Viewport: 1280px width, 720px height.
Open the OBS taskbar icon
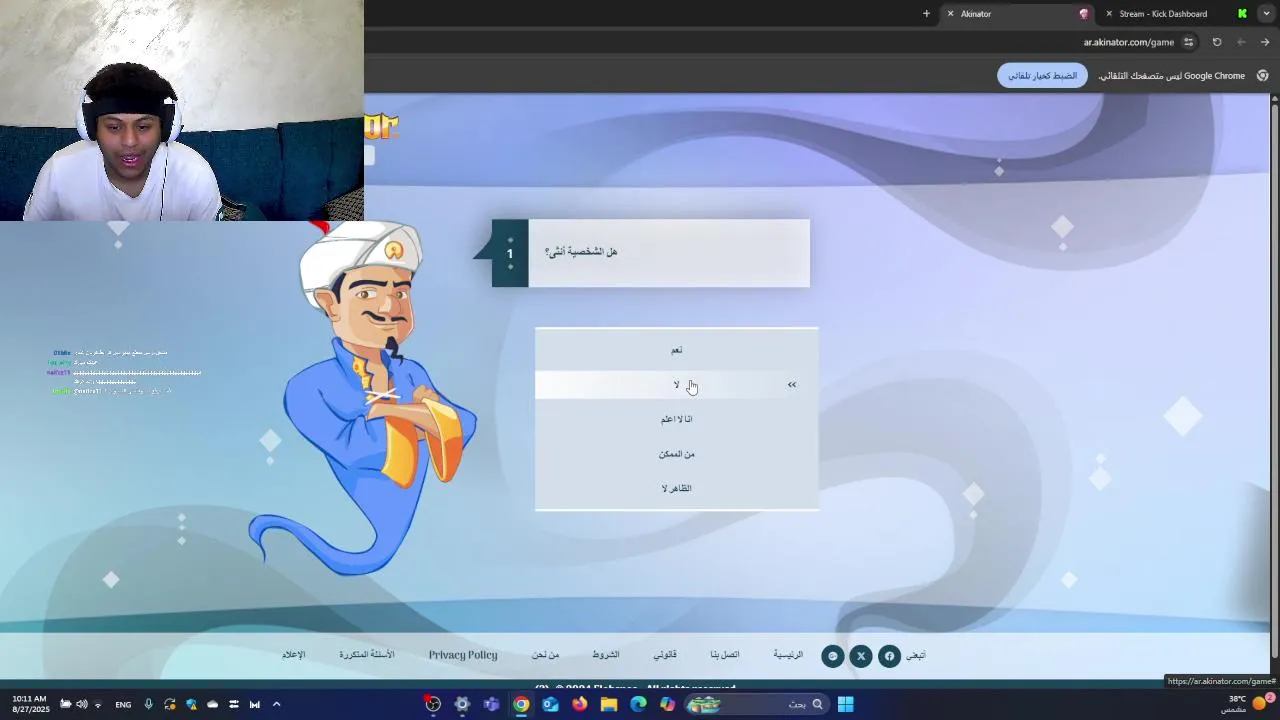[x=433, y=704]
